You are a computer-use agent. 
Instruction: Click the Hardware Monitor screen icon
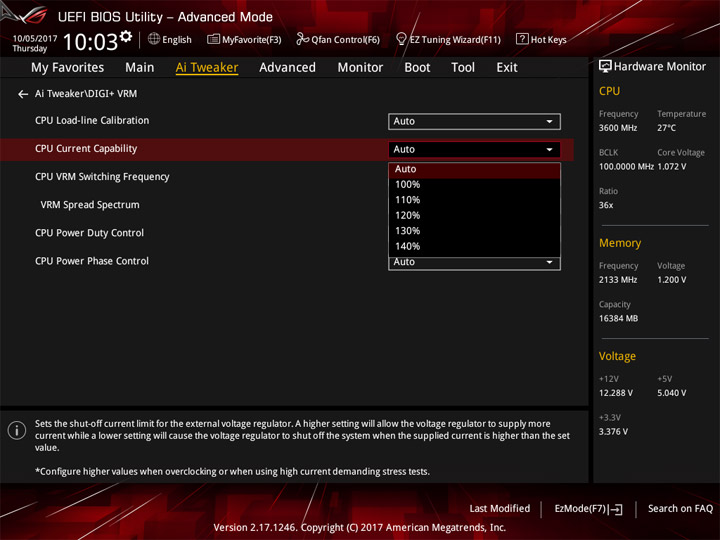point(605,67)
